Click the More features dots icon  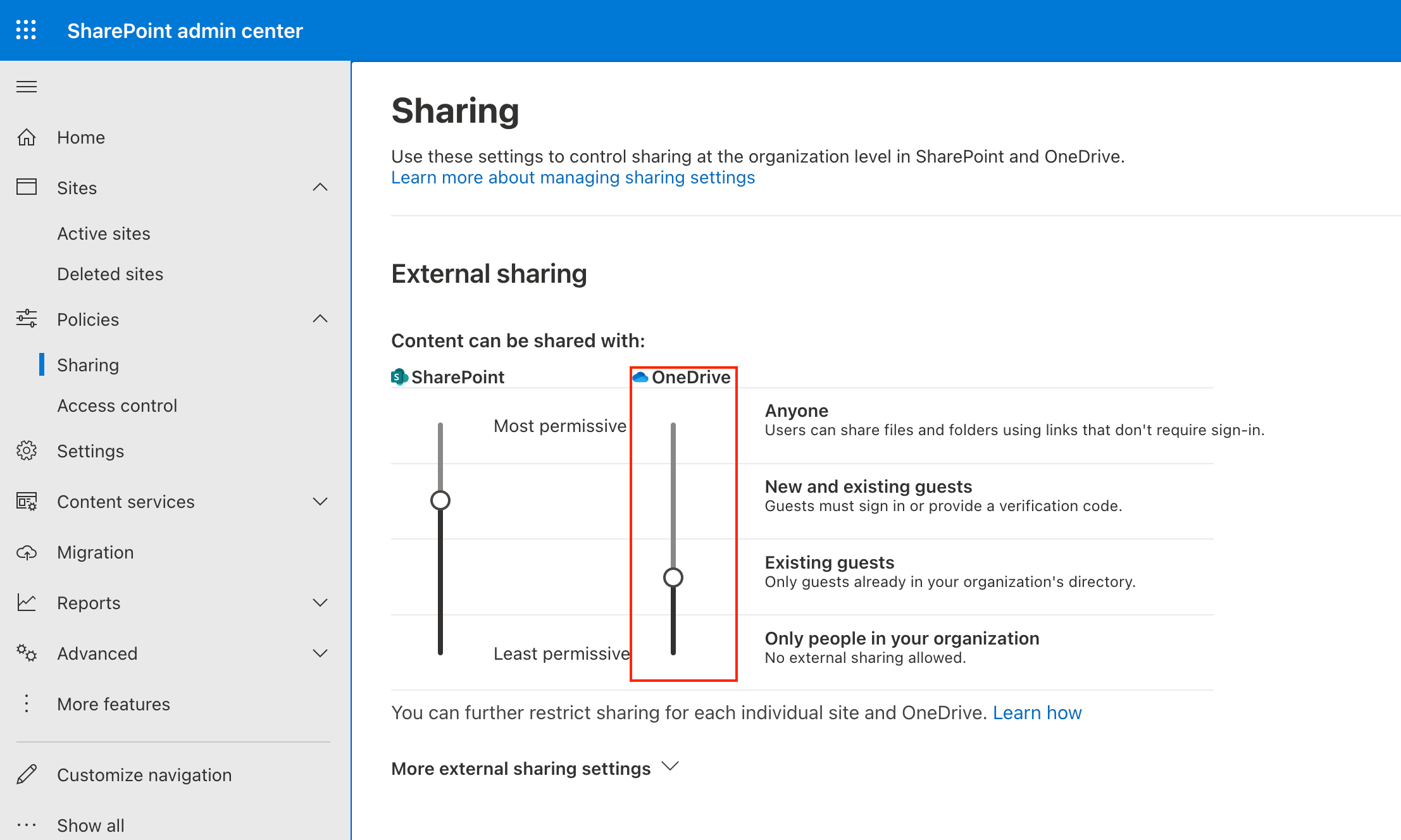pos(27,703)
